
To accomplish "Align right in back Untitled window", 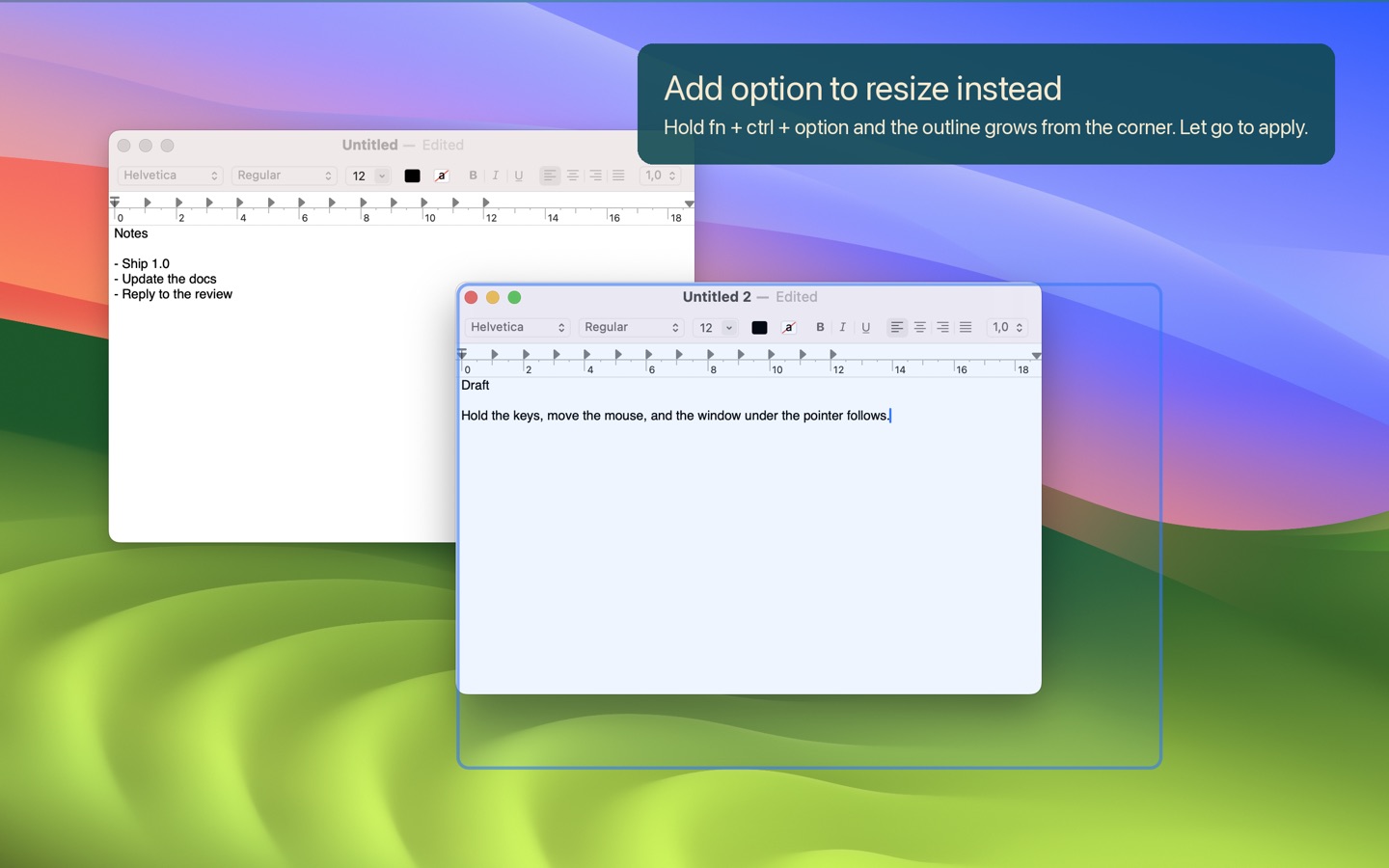I will click(595, 176).
